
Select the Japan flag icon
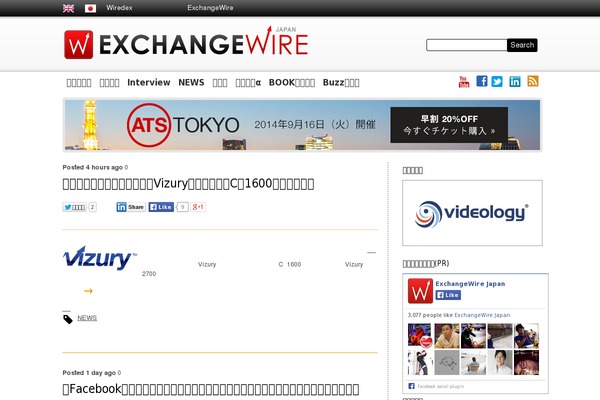tap(90, 8)
